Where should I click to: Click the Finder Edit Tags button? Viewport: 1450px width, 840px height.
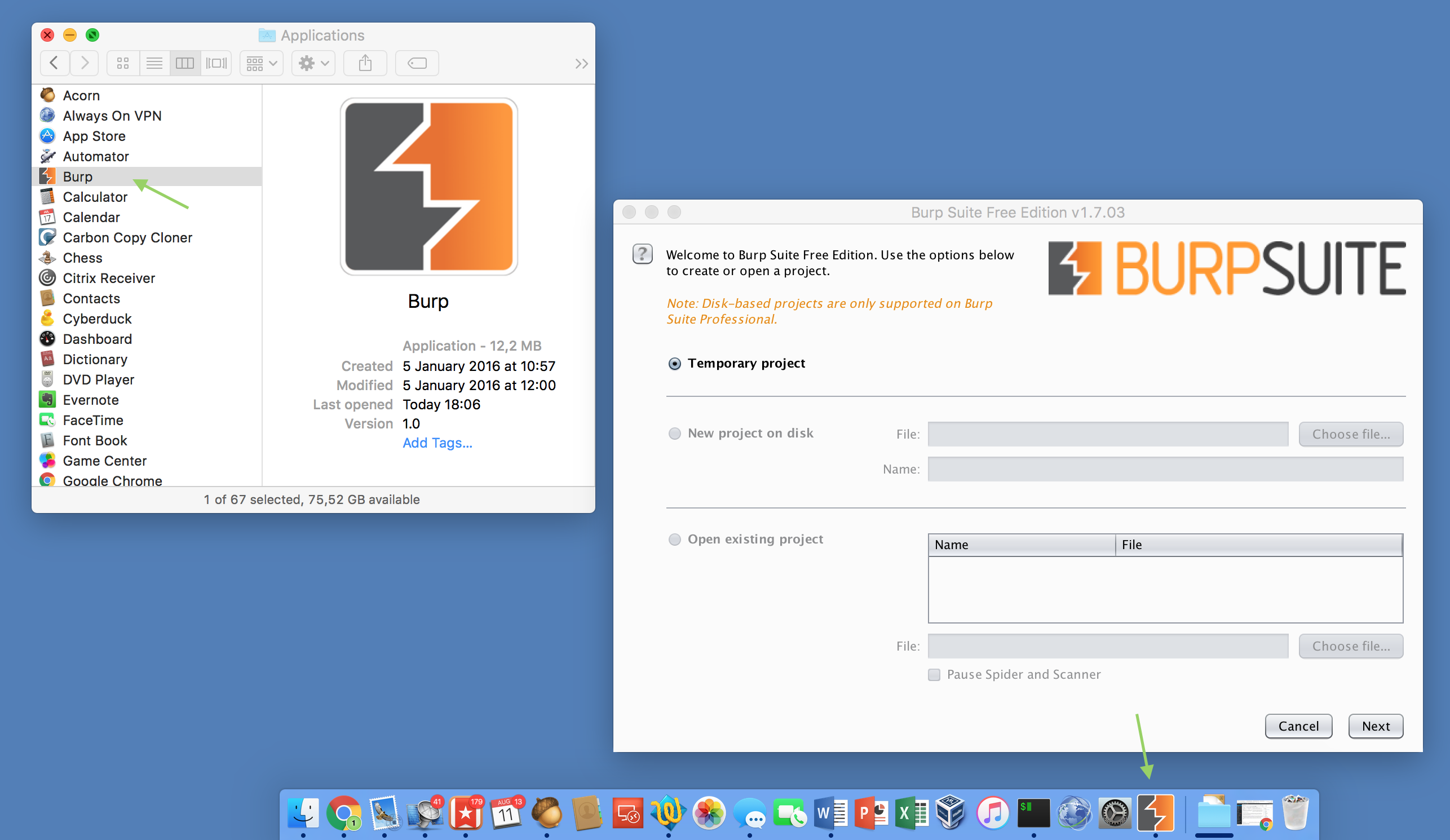coord(417,63)
